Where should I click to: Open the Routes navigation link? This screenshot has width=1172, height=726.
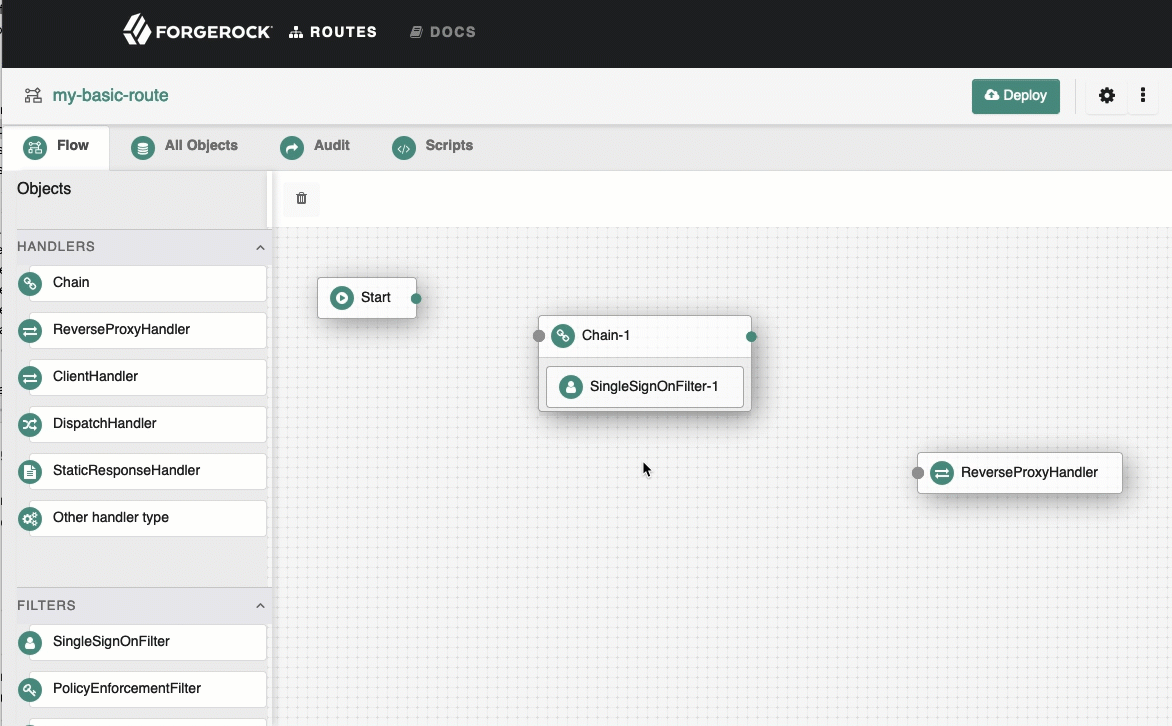point(333,31)
